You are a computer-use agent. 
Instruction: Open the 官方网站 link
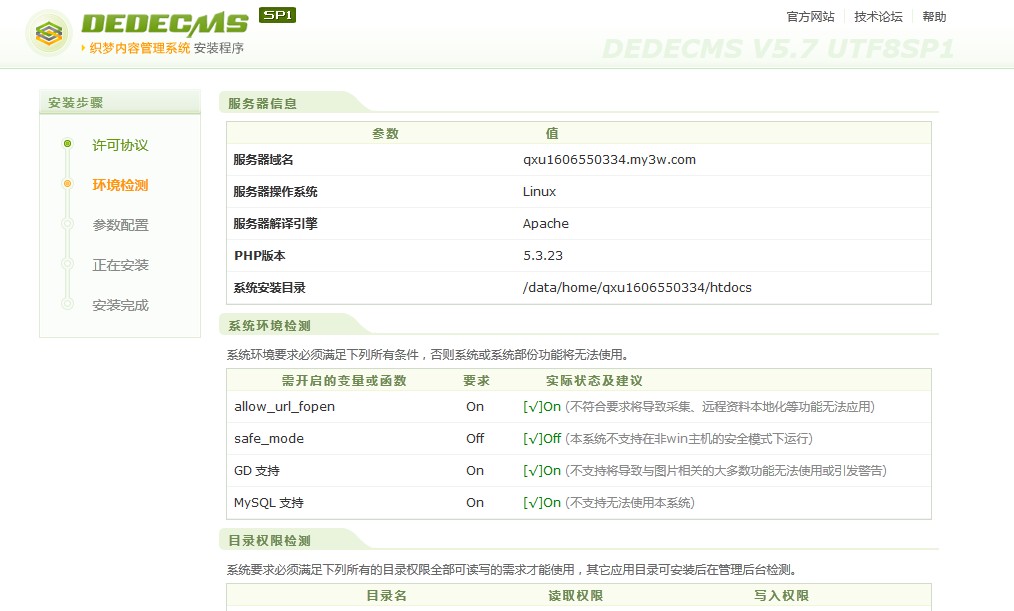point(810,17)
